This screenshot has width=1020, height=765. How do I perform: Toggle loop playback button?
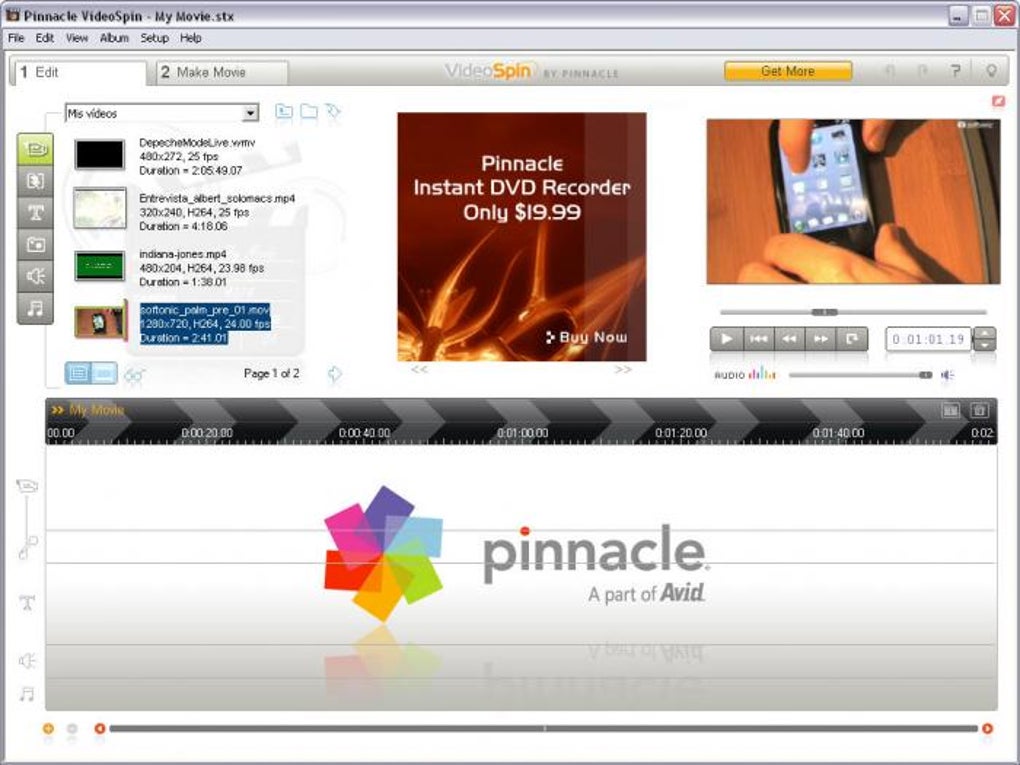click(x=852, y=339)
